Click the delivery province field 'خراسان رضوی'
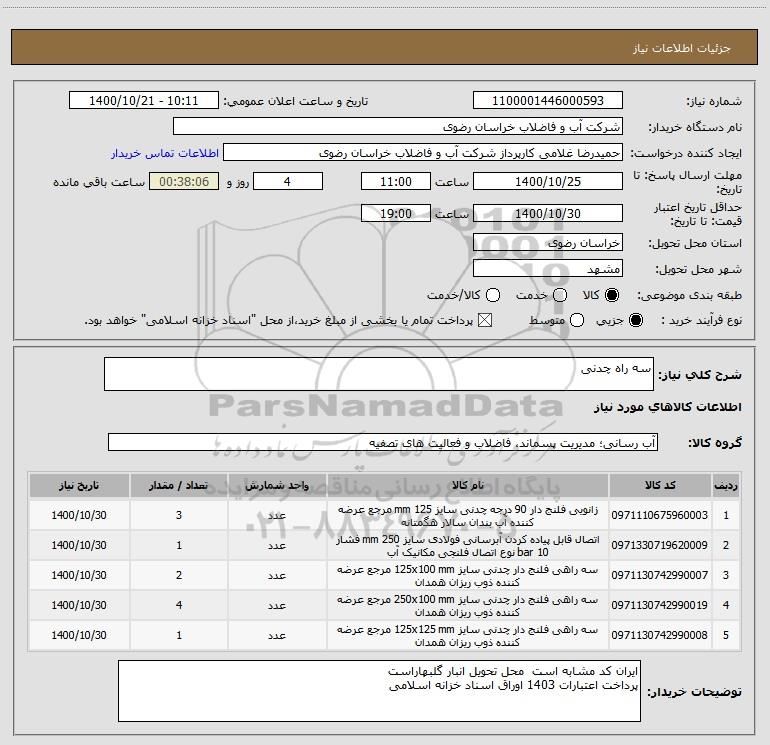This screenshot has width=770, height=745. coord(548,243)
